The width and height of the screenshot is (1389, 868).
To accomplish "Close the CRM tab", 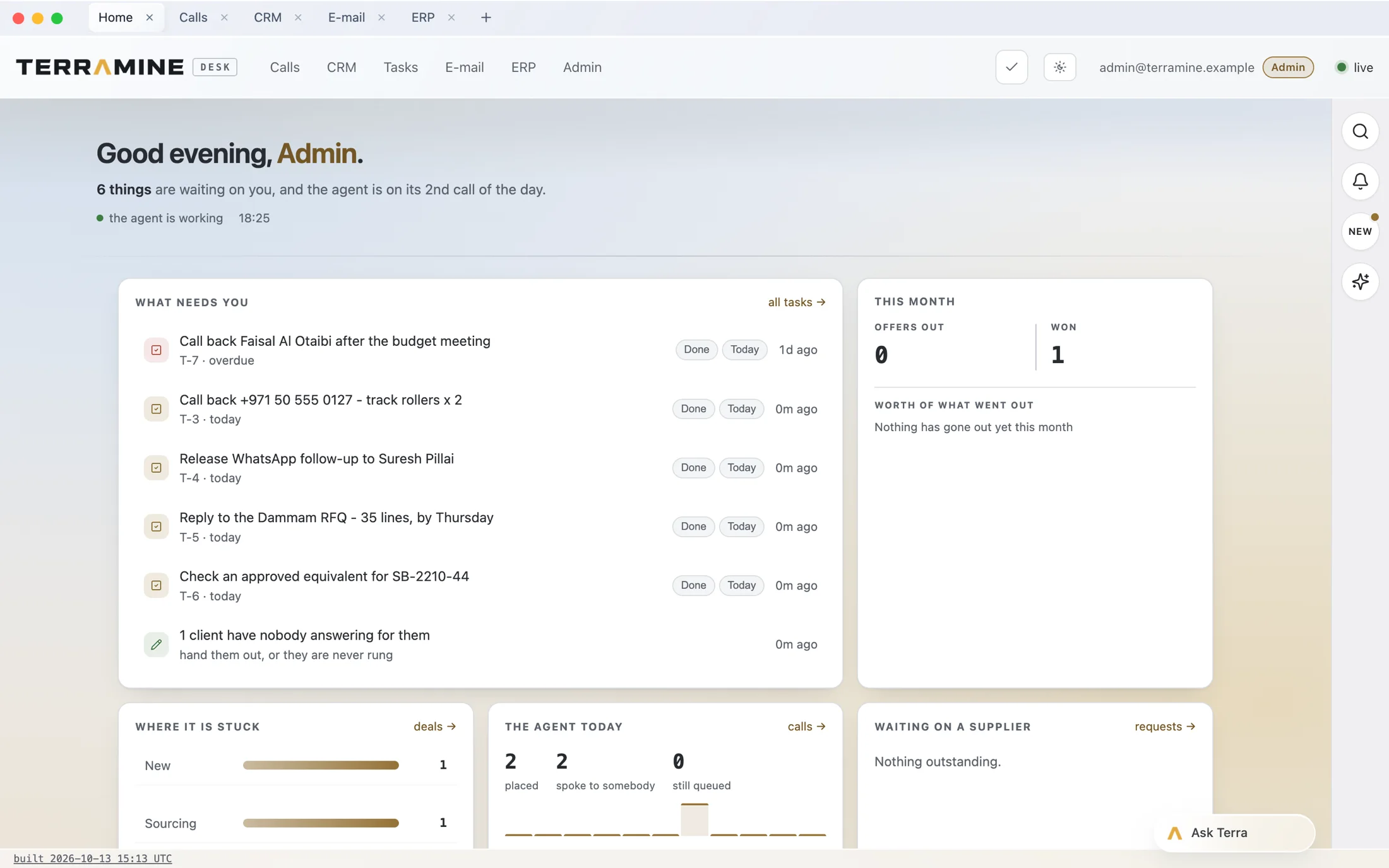I will [x=298, y=18].
